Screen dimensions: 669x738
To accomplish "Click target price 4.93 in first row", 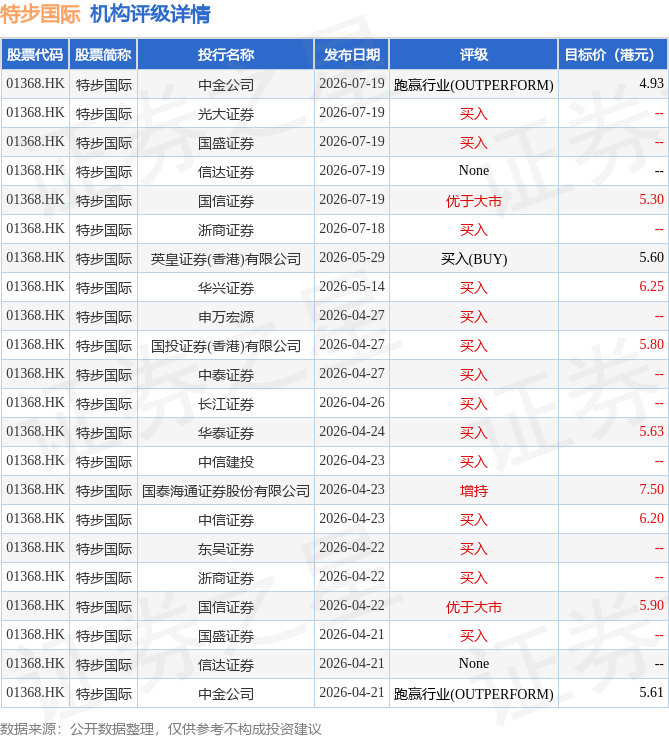I will [651, 84].
